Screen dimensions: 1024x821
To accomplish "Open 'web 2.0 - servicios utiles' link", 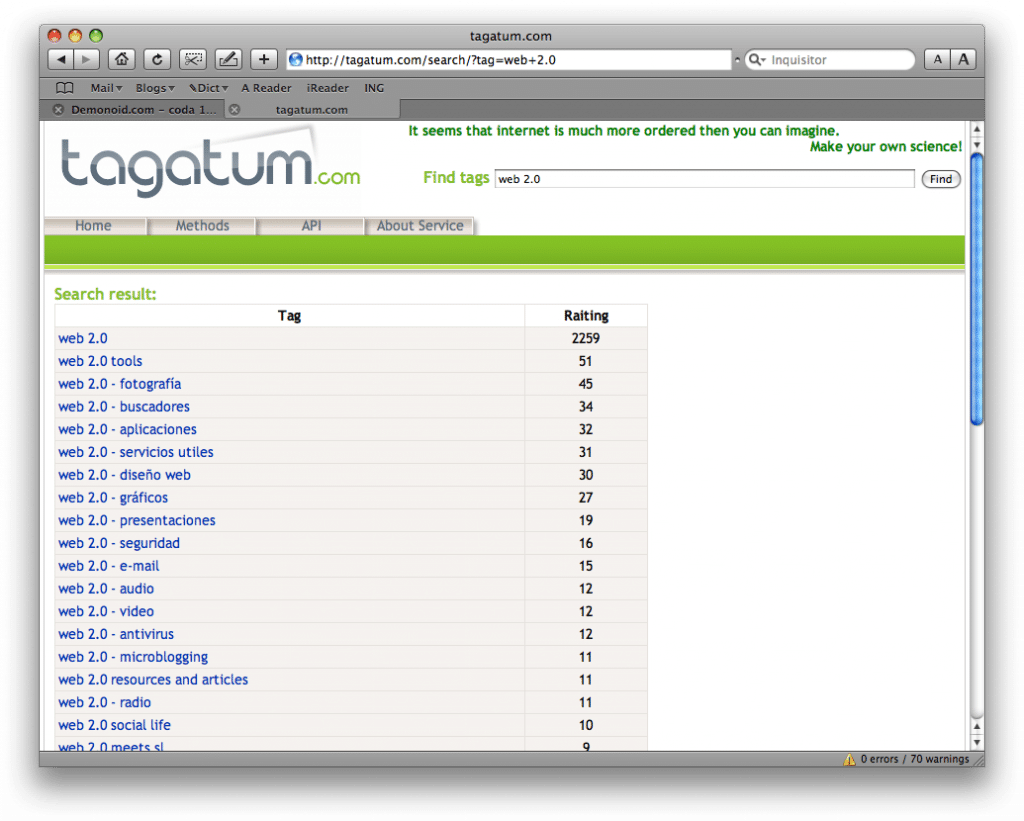I will point(136,452).
